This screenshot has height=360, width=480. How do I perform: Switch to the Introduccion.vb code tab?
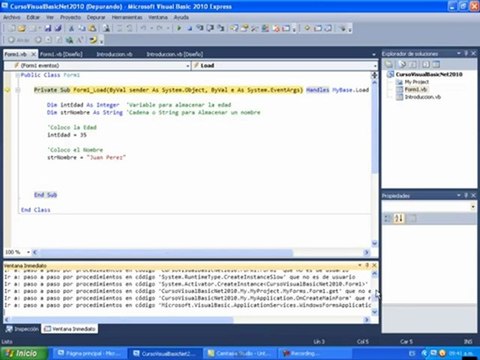click(114, 54)
